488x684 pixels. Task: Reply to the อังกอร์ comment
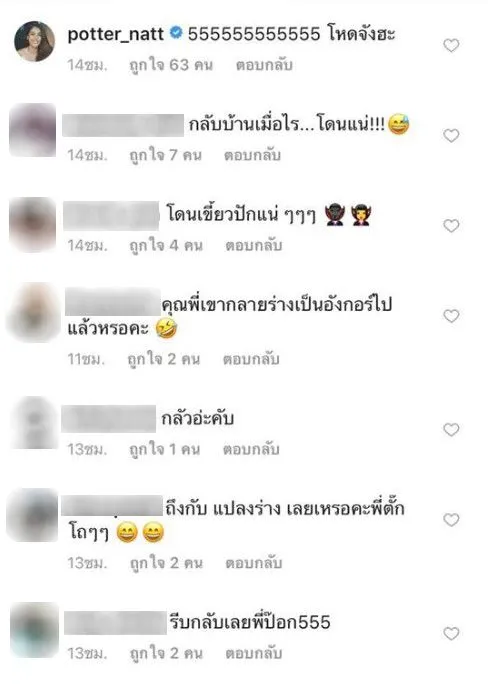(x=251, y=359)
